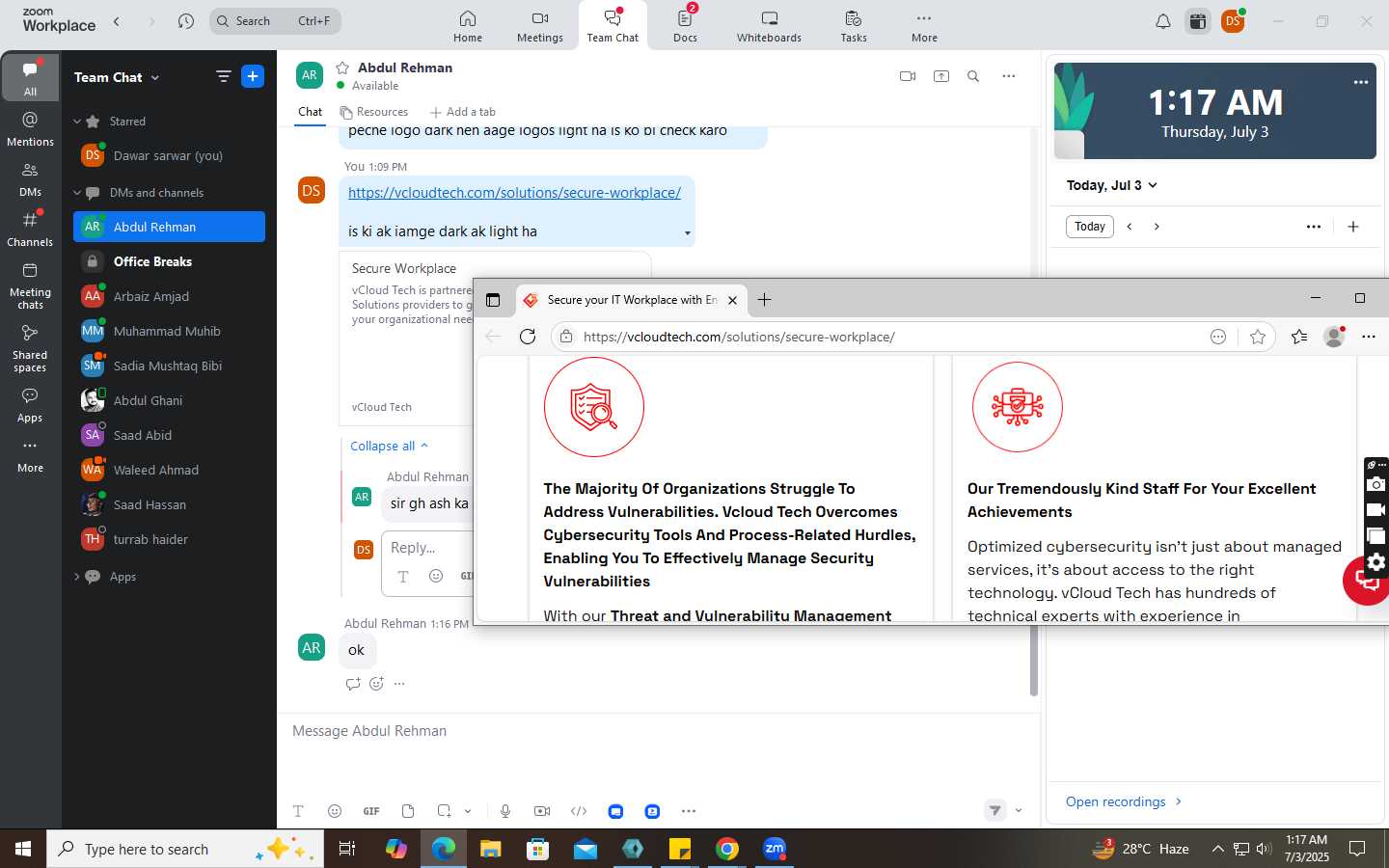Select the All chats sidebar icon
The width and height of the screenshot is (1389, 868).
30,77
